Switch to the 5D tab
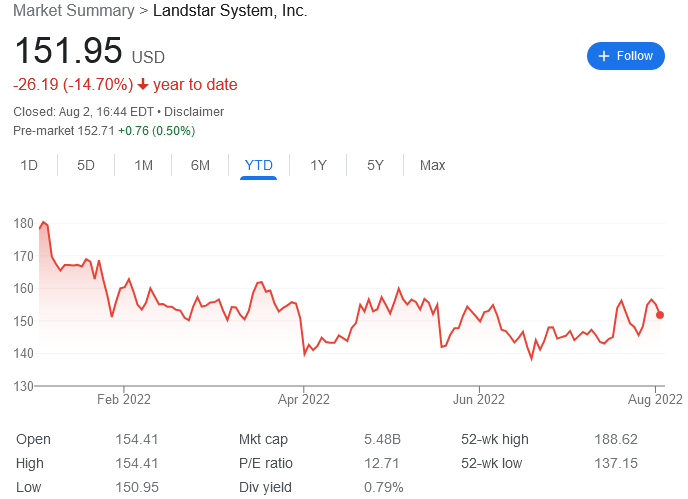 click(x=86, y=165)
